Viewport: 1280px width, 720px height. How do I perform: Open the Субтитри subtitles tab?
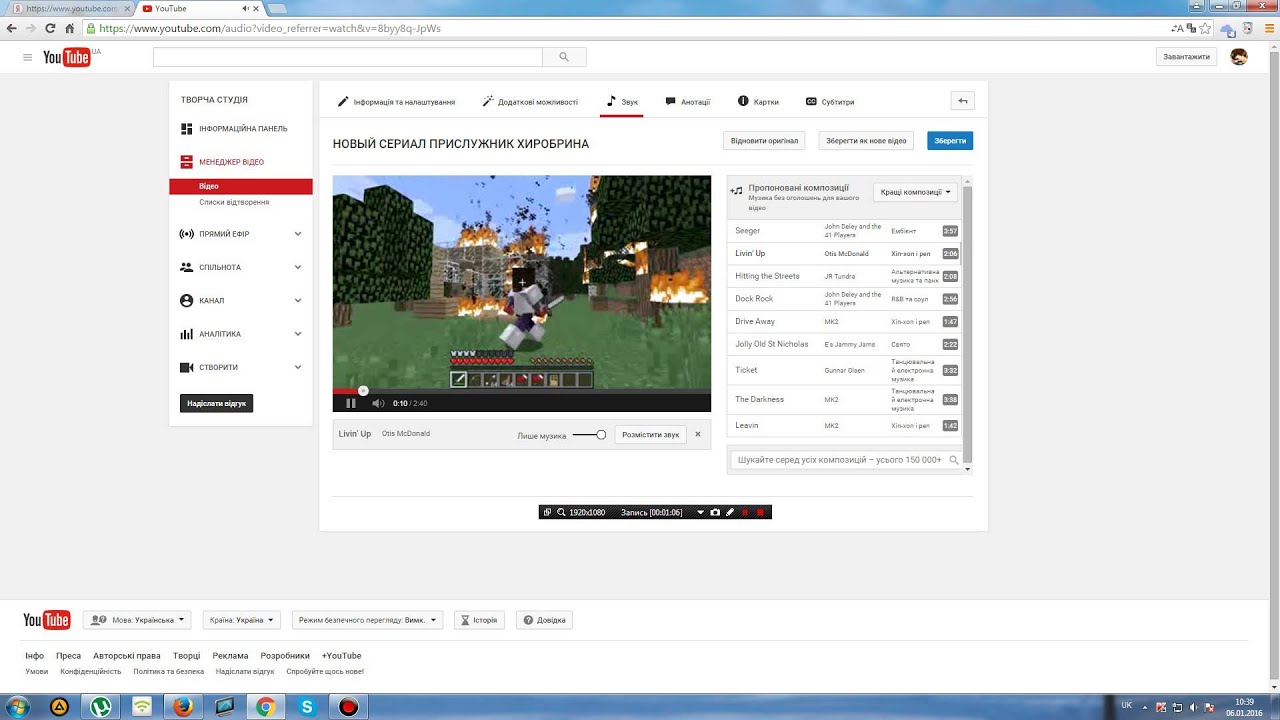pos(830,101)
